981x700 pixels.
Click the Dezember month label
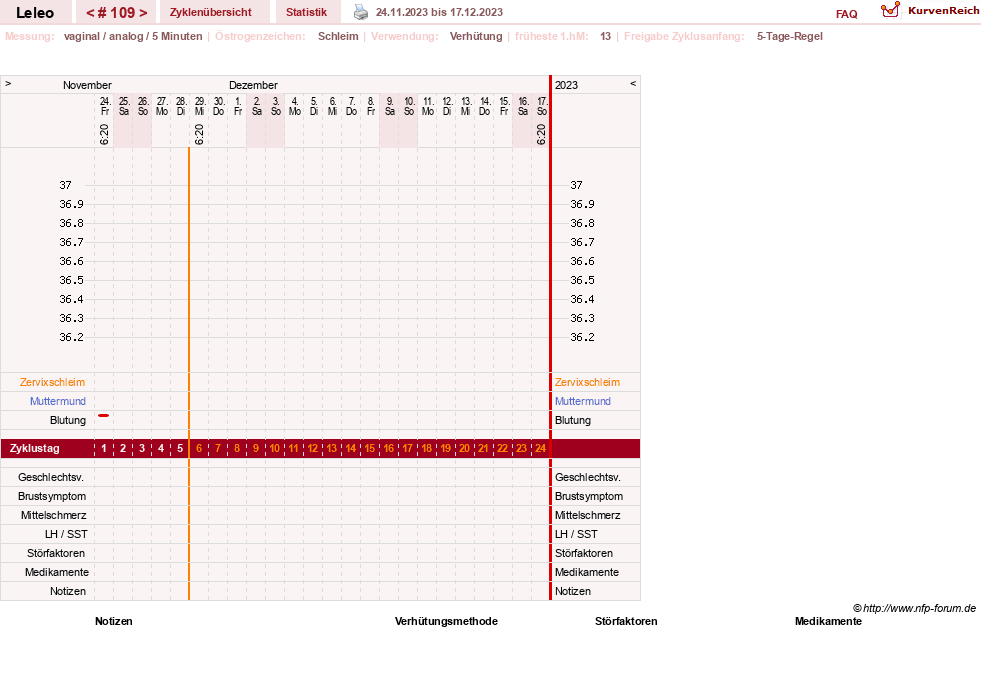(253, 85)
